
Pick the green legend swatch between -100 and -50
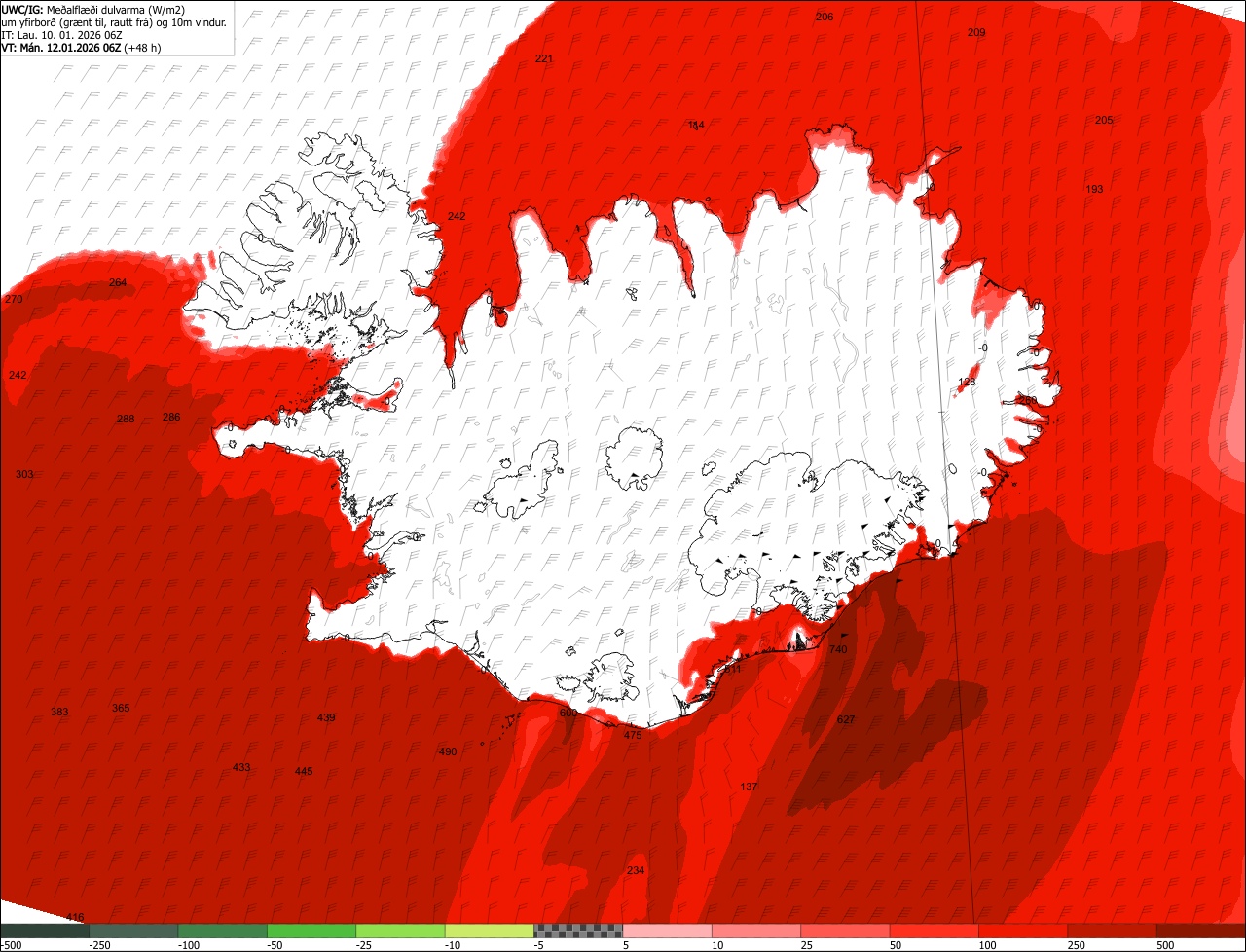(x=223, y=931)
